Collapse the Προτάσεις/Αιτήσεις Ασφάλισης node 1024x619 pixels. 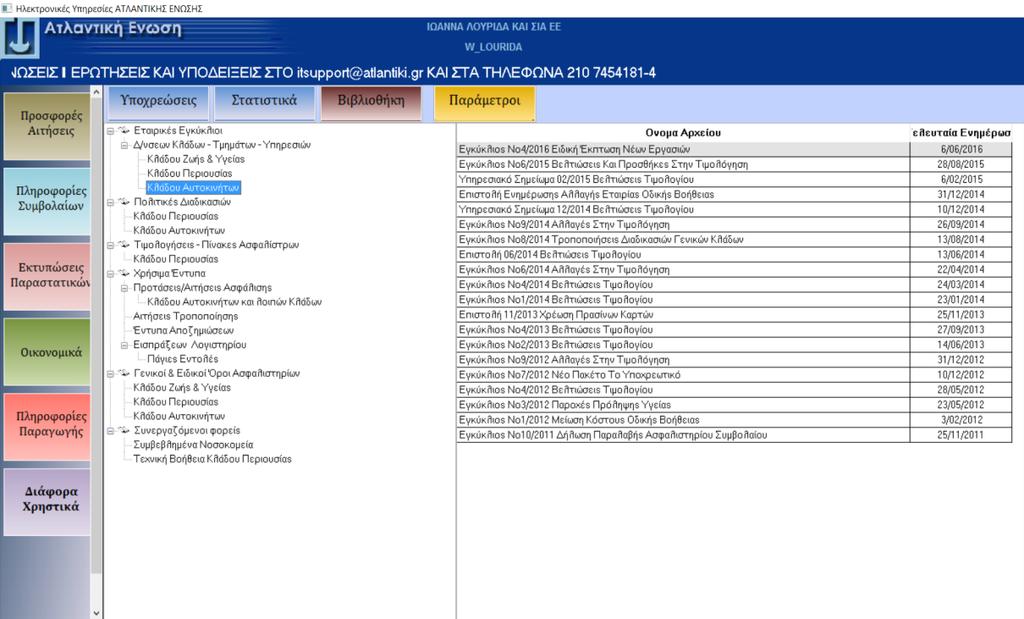[124, 289]
